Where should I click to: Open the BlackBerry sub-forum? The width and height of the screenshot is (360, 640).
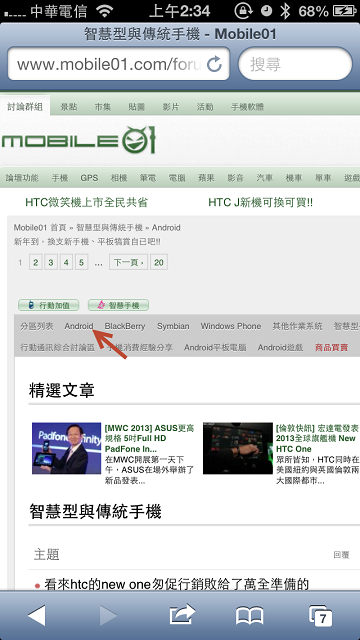pos(125,326)
